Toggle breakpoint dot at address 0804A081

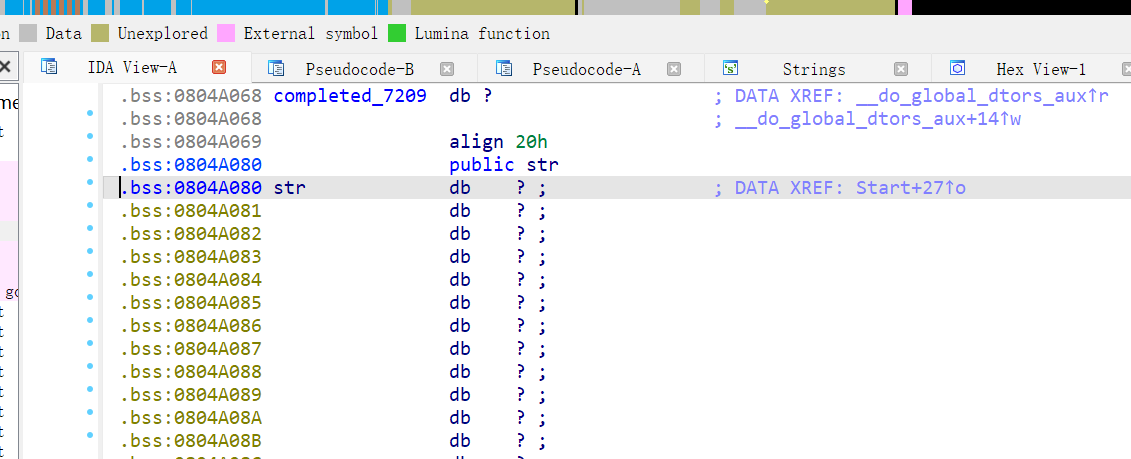(x=90, y=211)
